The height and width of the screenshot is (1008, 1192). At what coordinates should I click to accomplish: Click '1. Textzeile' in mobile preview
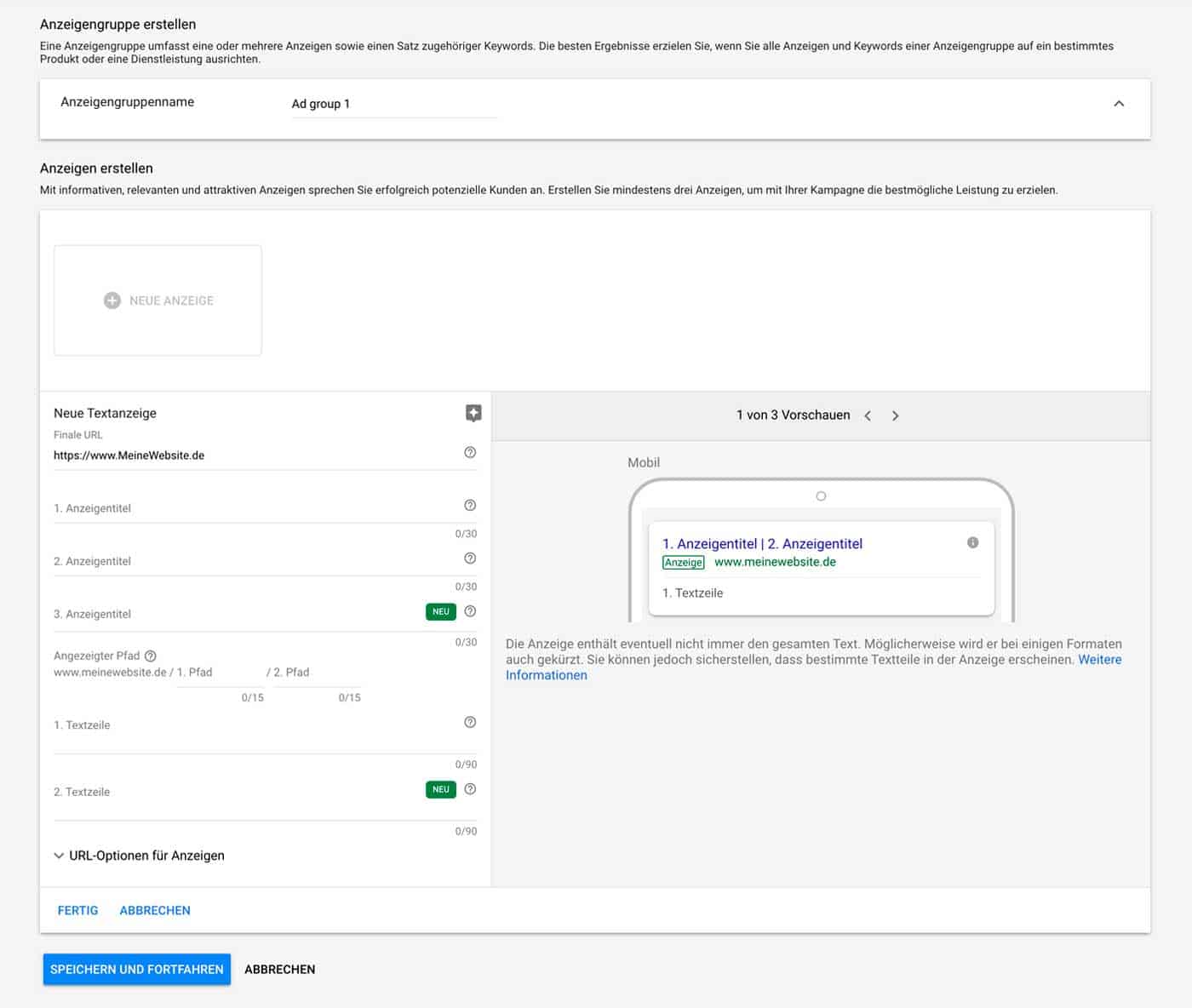[692, 593]
